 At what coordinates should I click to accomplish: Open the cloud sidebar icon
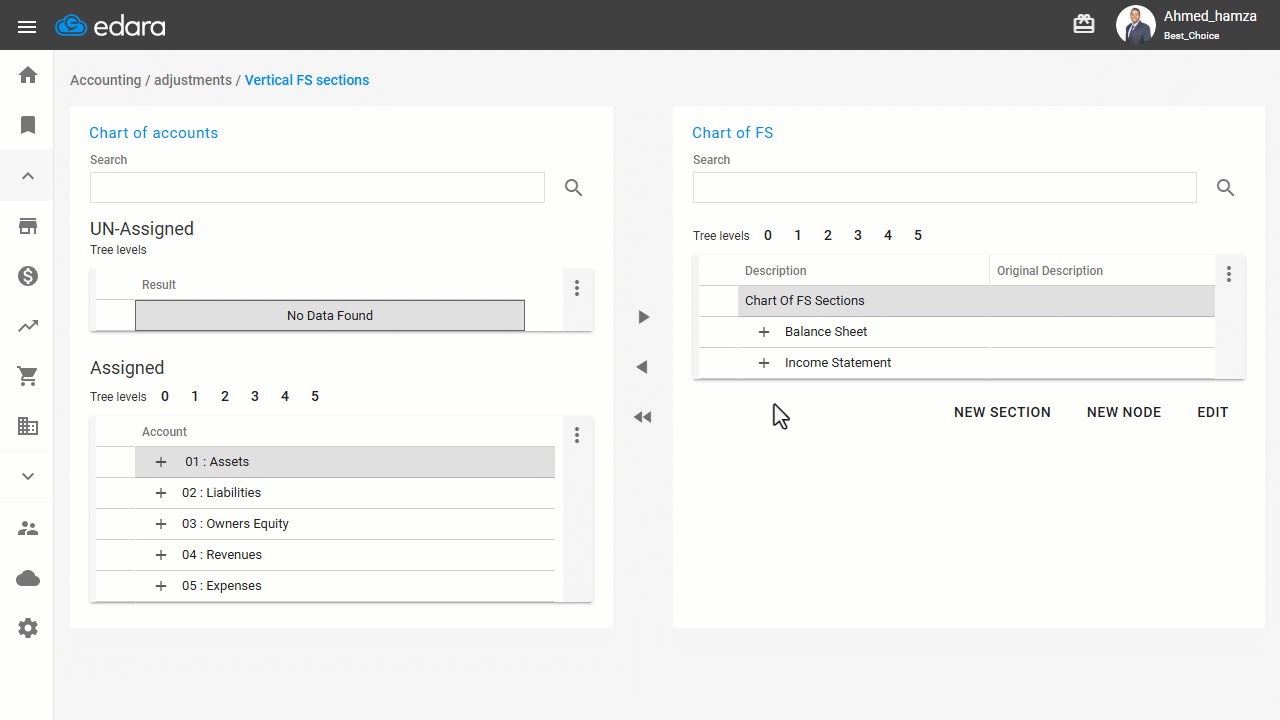coord(28,578)
